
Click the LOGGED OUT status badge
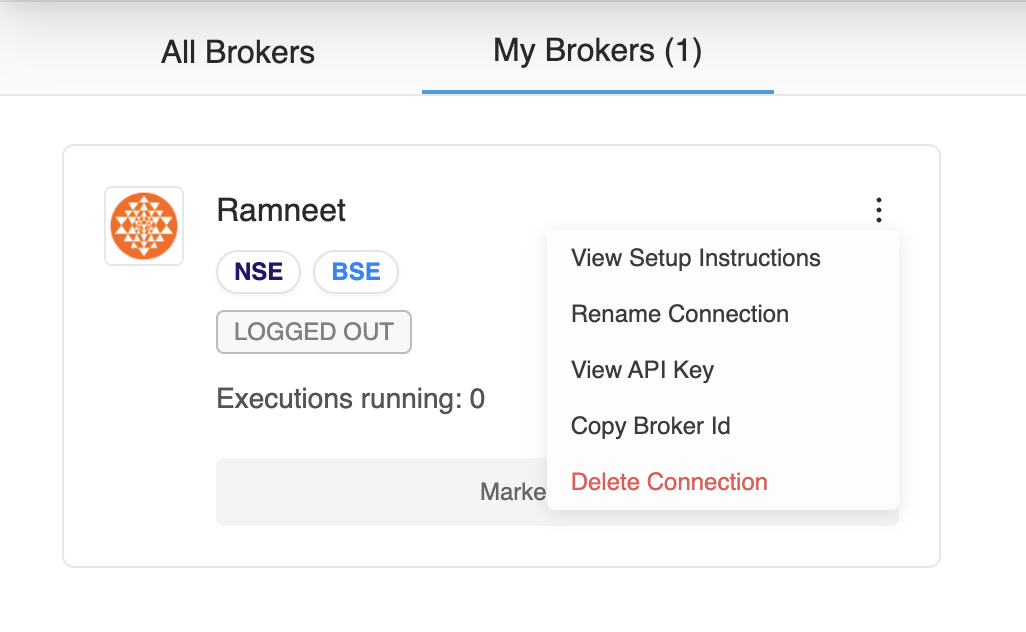[314, 332]
